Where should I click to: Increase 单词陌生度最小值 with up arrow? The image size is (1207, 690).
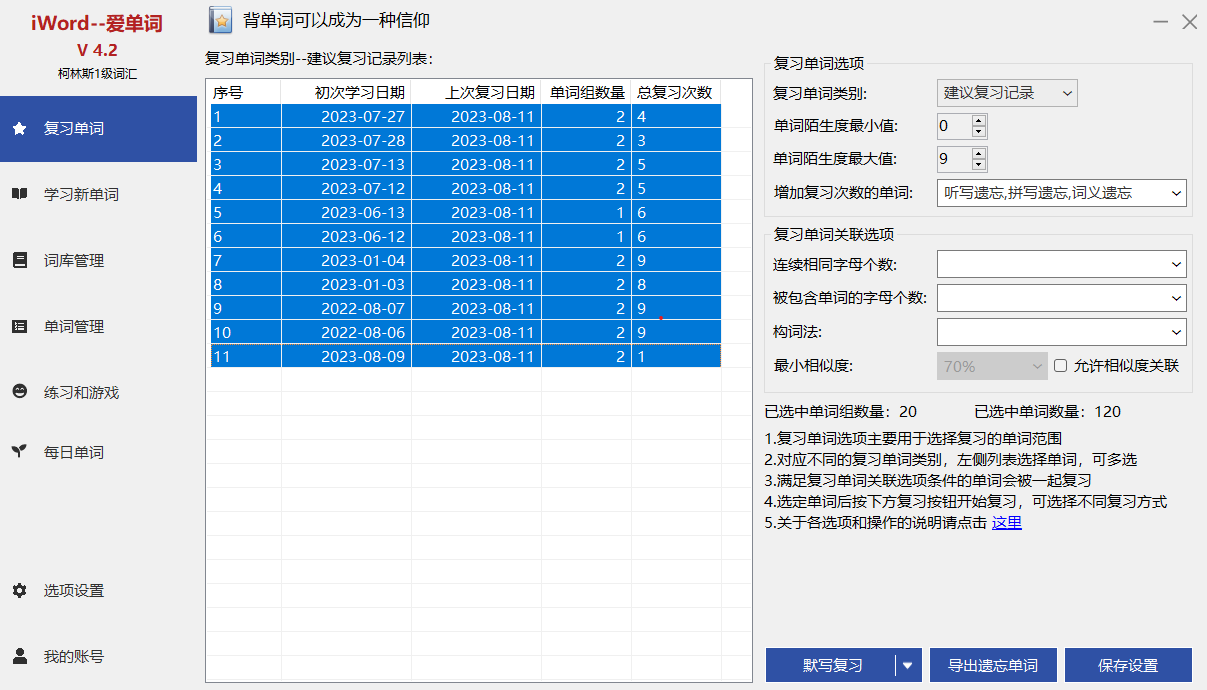coord(978,120)
